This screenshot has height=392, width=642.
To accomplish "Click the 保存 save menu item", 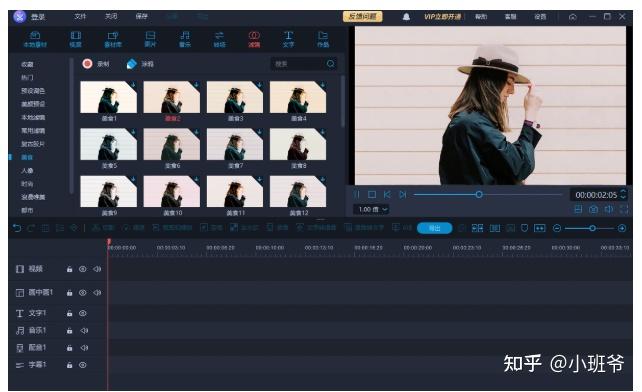I will click(x=141, y=16).
